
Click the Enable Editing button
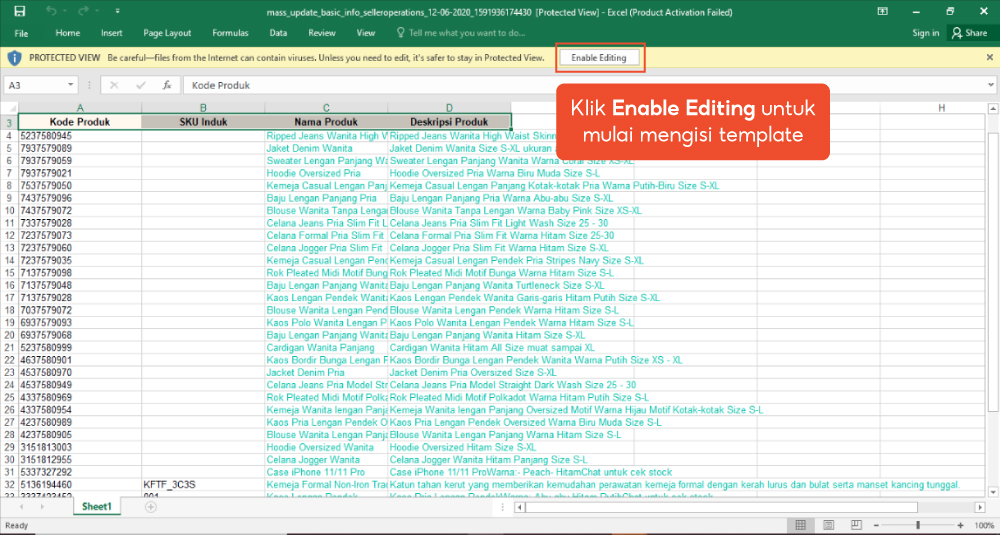[599, 58]
